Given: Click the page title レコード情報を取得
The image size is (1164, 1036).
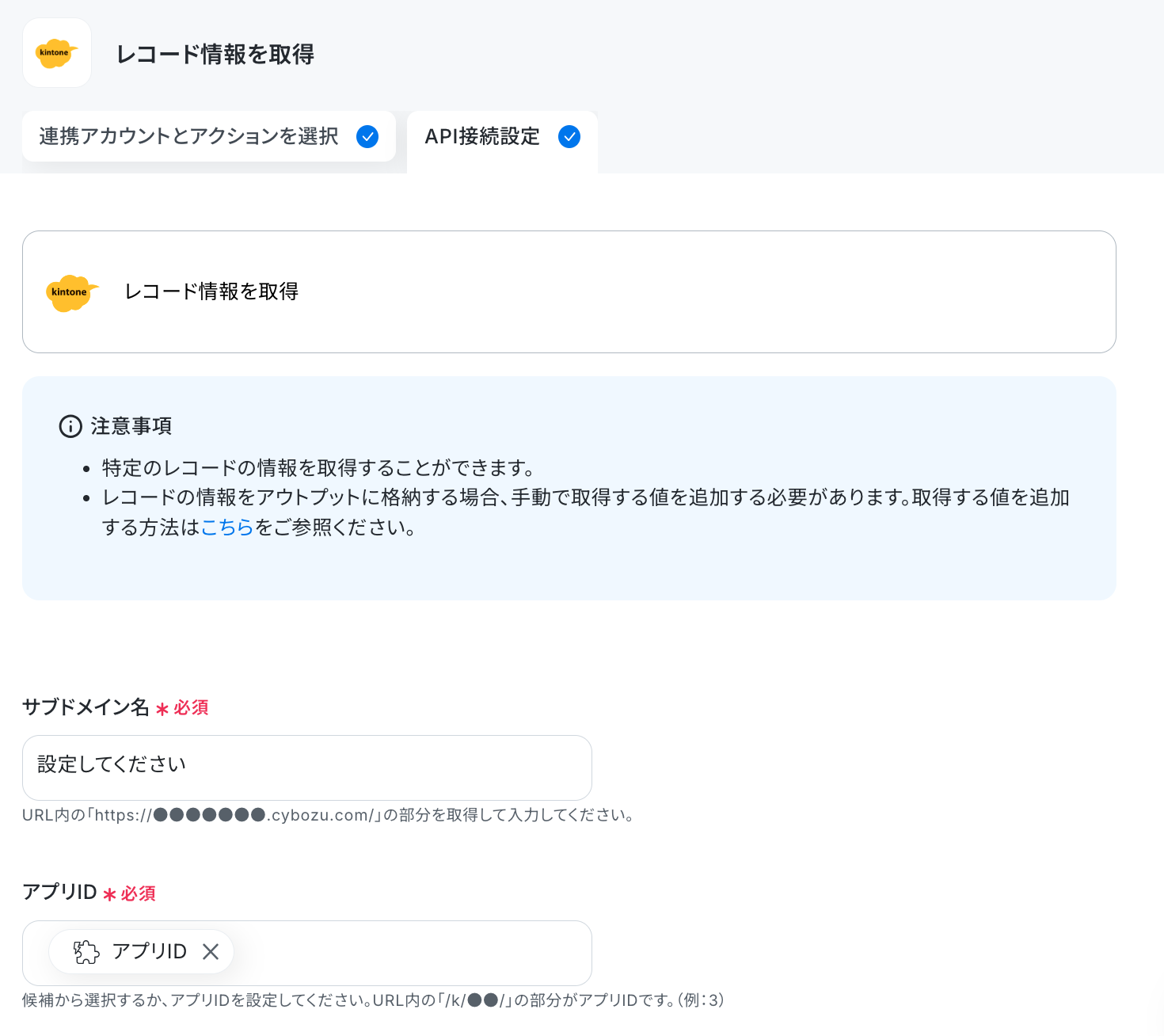Looking at the screenshot, I should coord(215,54).
